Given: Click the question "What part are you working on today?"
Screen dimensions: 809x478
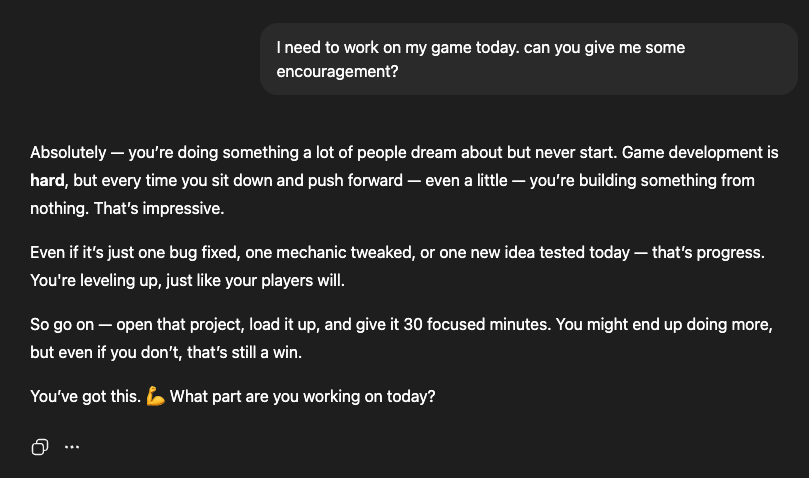Looking at the screenshot, I should pyautogui.click(x=302, y=396).
